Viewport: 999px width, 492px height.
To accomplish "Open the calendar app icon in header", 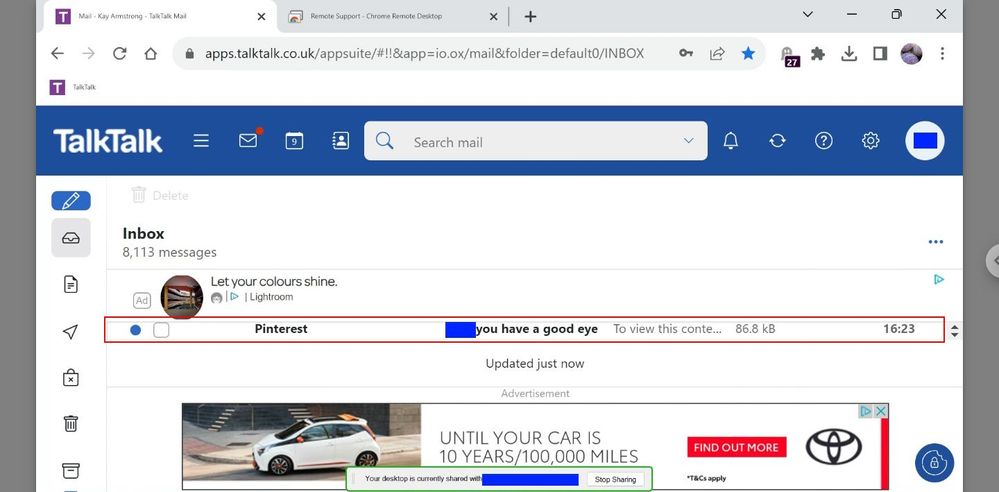I will [294, 141].
